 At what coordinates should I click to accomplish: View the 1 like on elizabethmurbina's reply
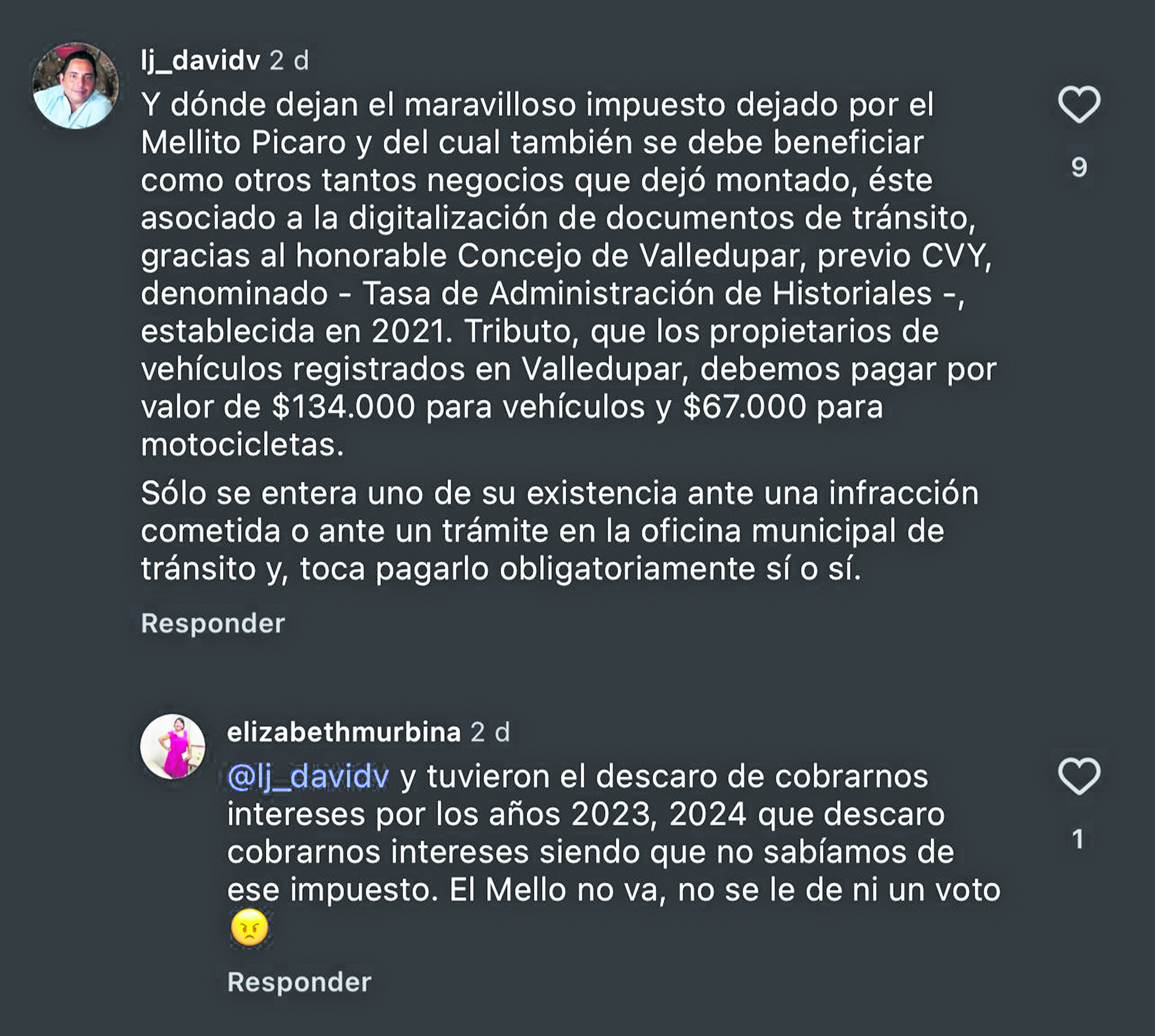pyautogui.click(x=1078, y=840)
